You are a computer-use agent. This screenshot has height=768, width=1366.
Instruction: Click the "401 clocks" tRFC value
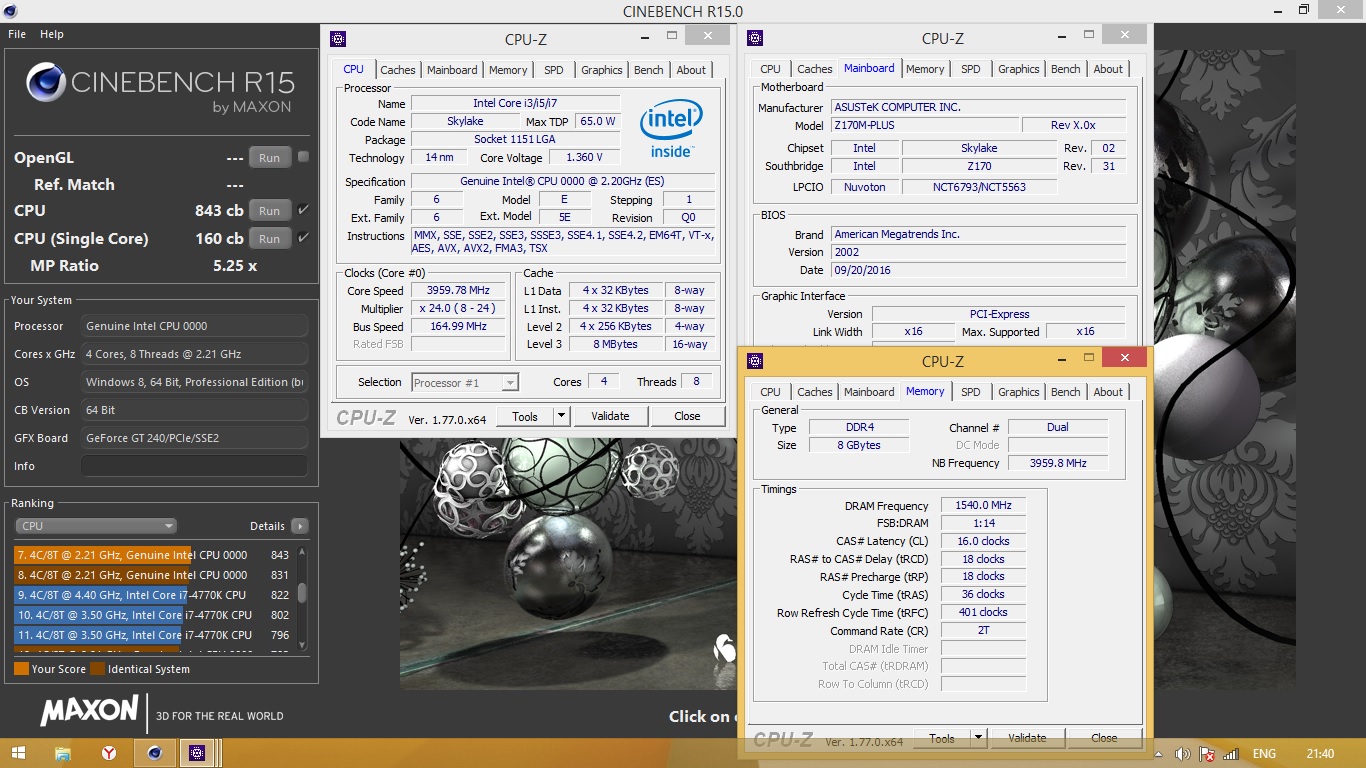pyautogui.click(x=984, y=613)
